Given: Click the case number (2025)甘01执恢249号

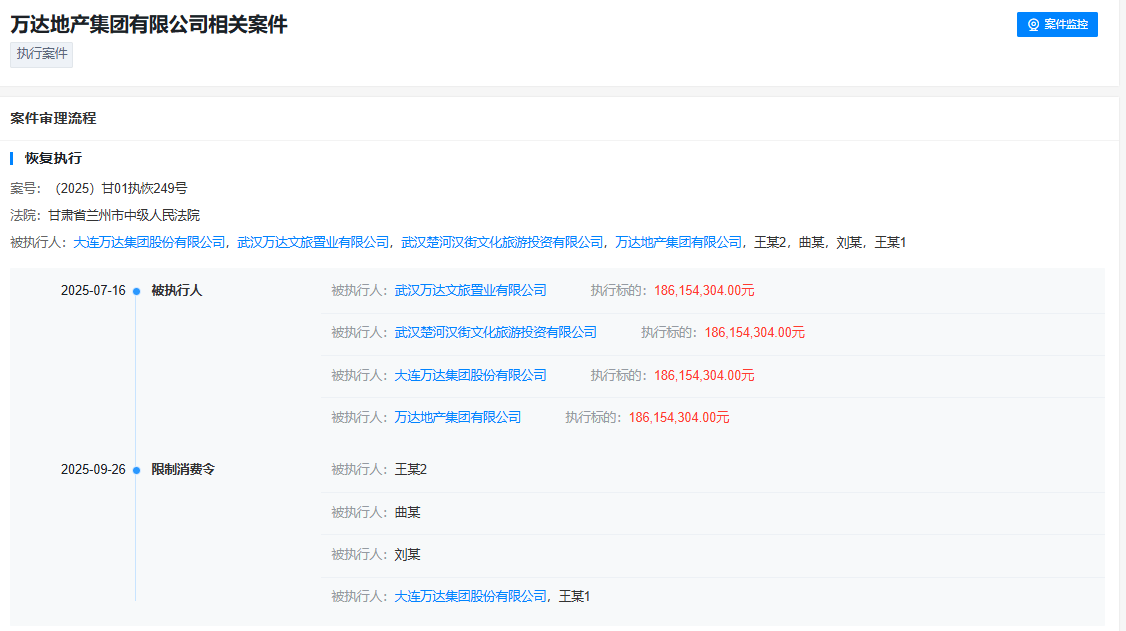Looking at the screenshot, I should click(x=120, y=188).
